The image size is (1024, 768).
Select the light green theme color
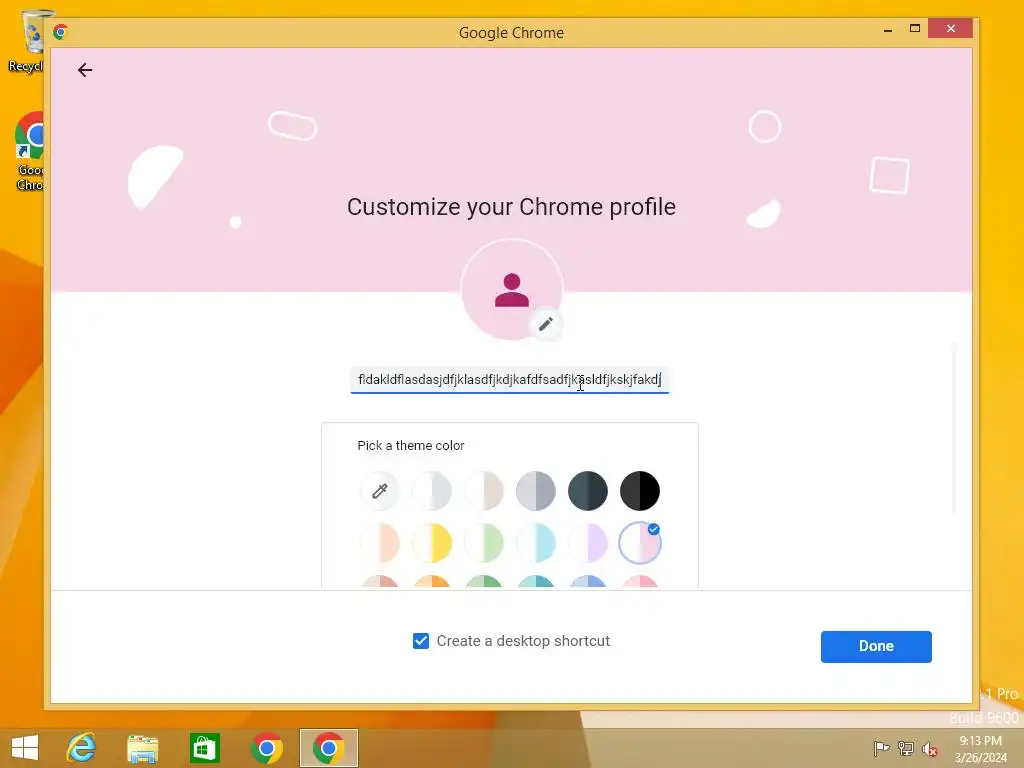(x=484, y=543)
